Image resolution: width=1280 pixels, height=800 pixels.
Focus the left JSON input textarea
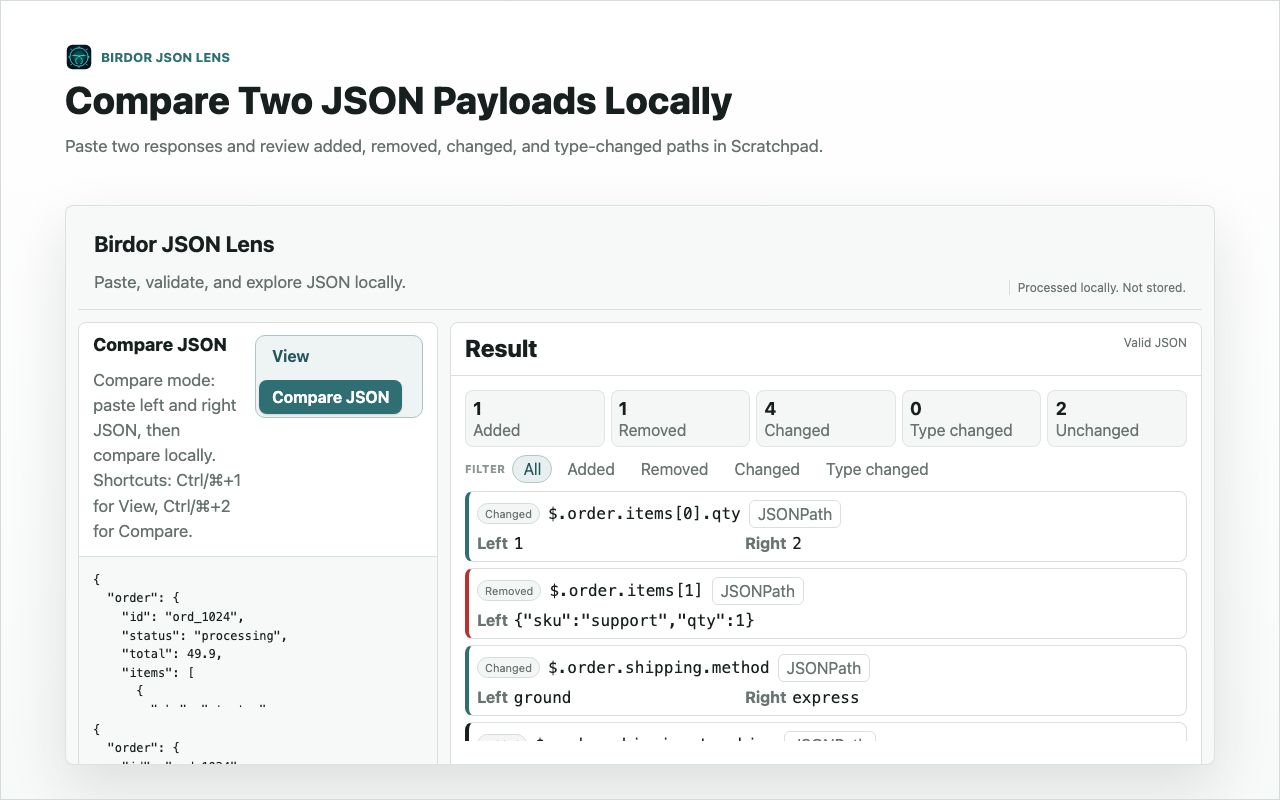(x=258, y=637)
